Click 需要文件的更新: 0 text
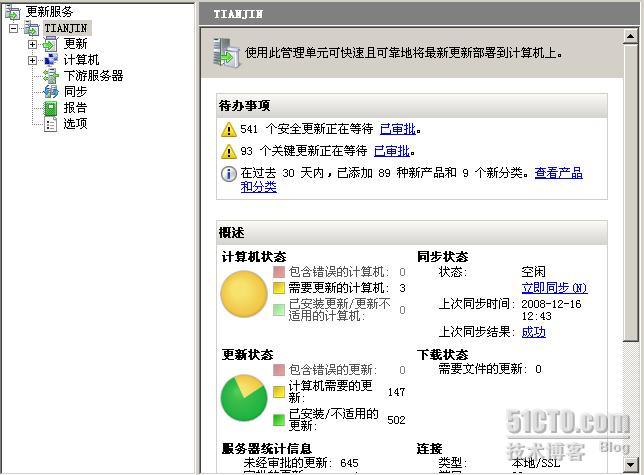Image resolution: width=644 pixels, height=475 pixels. (490, 369)
